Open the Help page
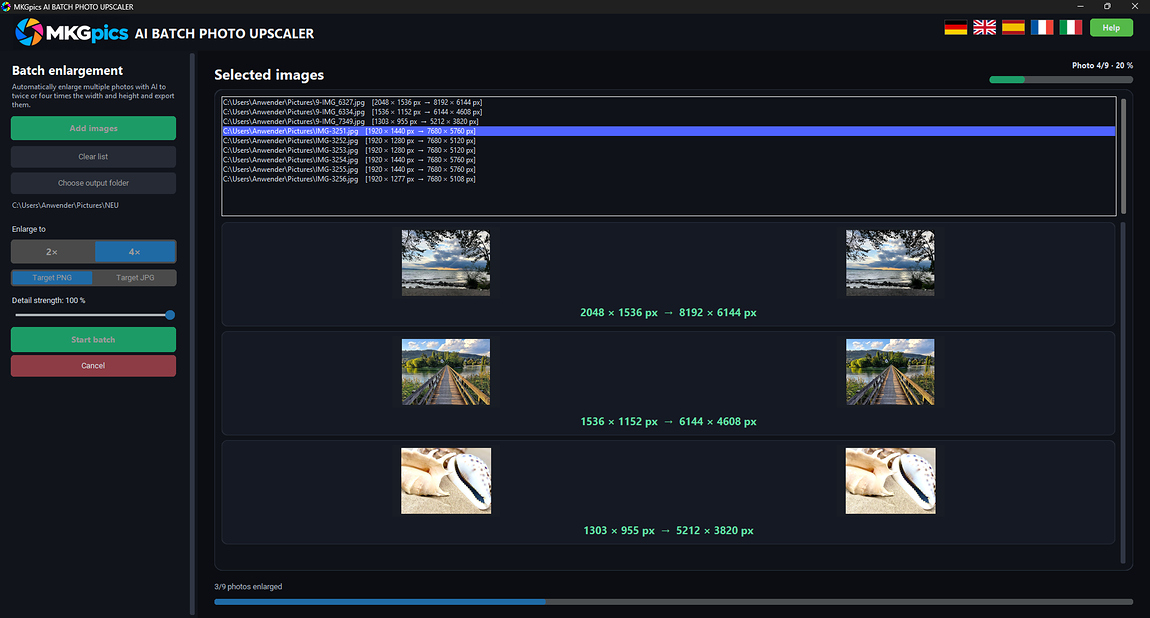The width and height of the screenshot is (1150, 618). (1111, 28)
